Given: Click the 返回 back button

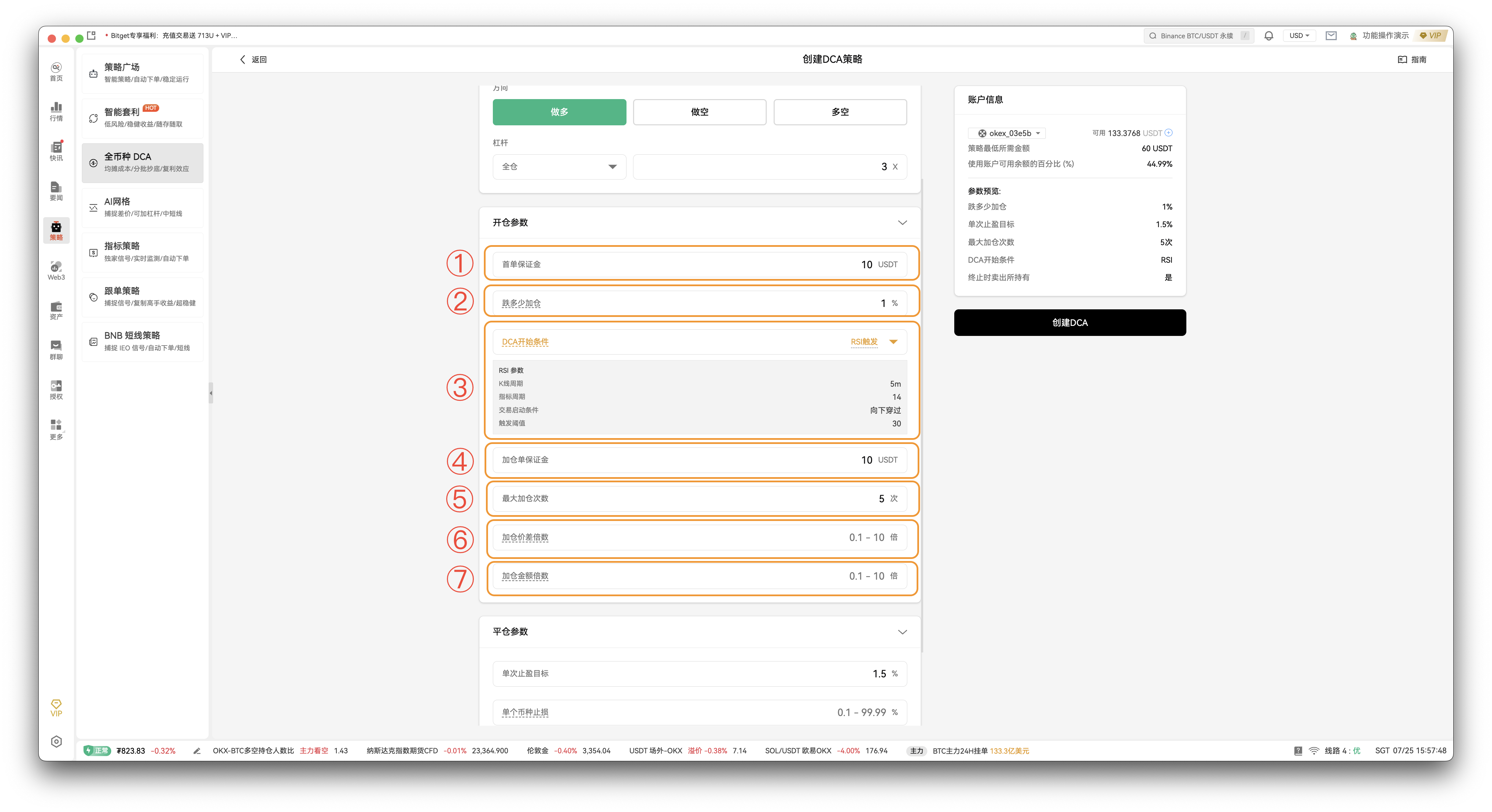Looking at the screenshot, I should pyautogui.click(x=253, y=60).
